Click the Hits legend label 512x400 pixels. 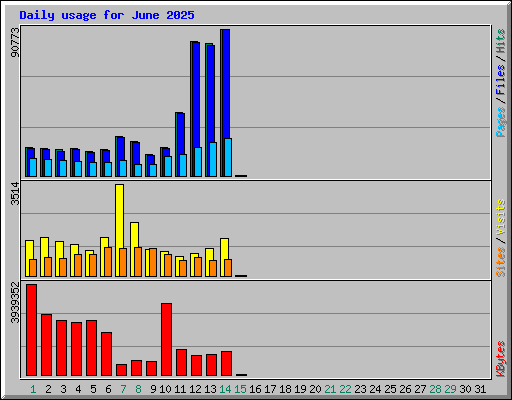pyautogui.click(x=500, y=41)
